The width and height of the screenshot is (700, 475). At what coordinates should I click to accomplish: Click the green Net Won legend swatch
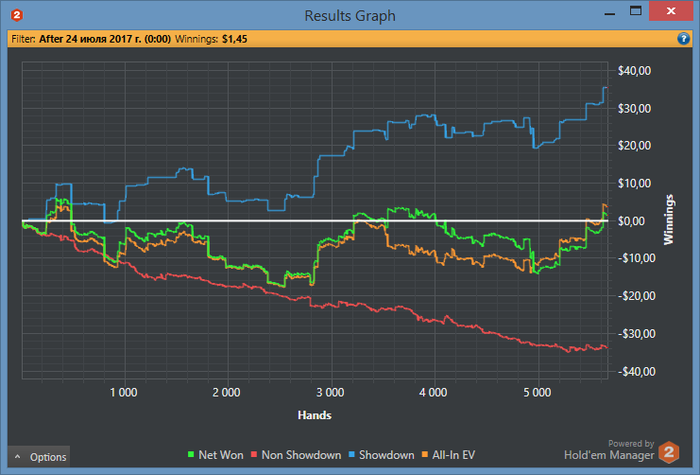pyautogui.click(x=191, y=455)
